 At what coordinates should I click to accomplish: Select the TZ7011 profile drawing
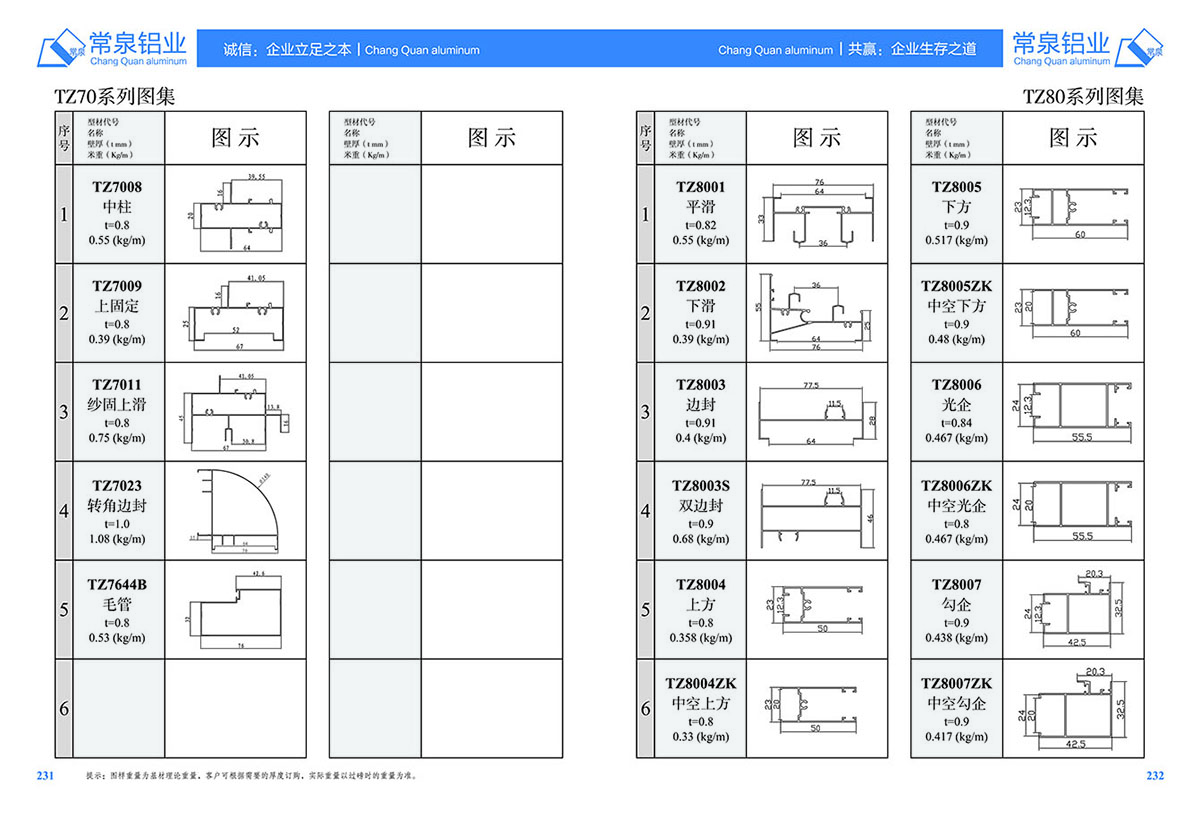click(236, 411)
